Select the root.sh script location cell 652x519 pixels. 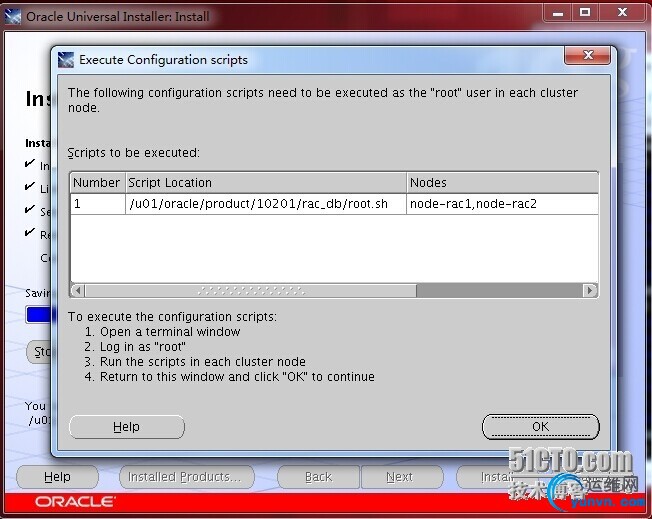coord(266,204)
